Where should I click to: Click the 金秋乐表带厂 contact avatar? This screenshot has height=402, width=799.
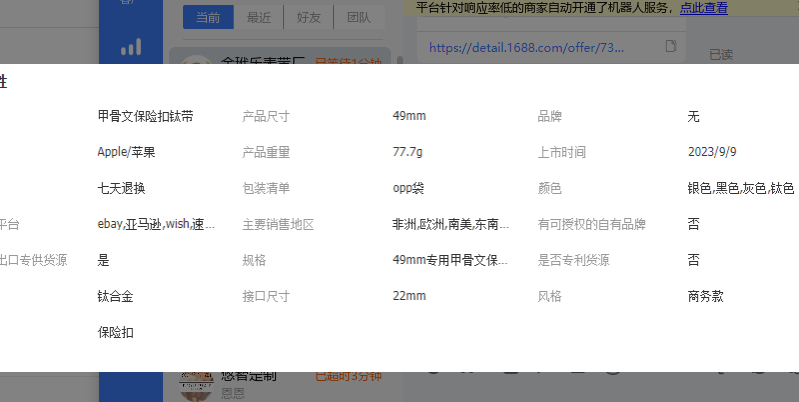point(196,63)
